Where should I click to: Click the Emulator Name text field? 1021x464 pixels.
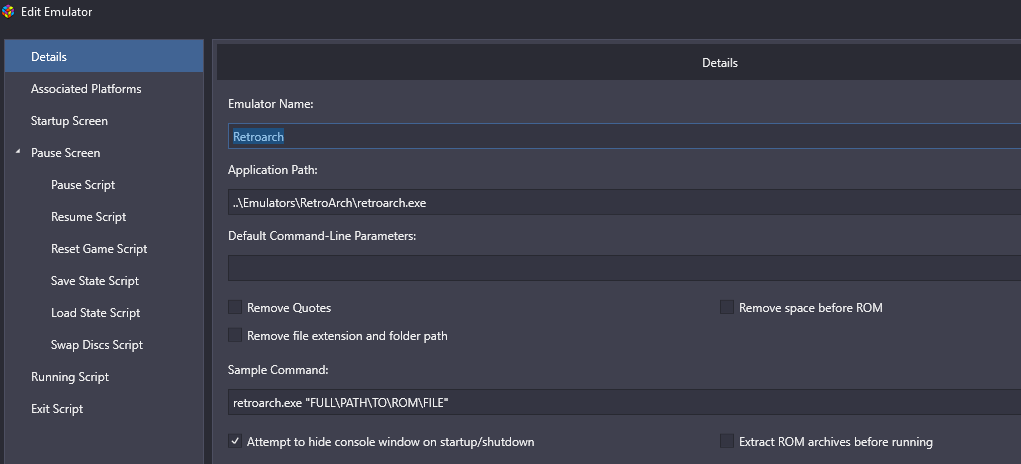click(624, 137)
